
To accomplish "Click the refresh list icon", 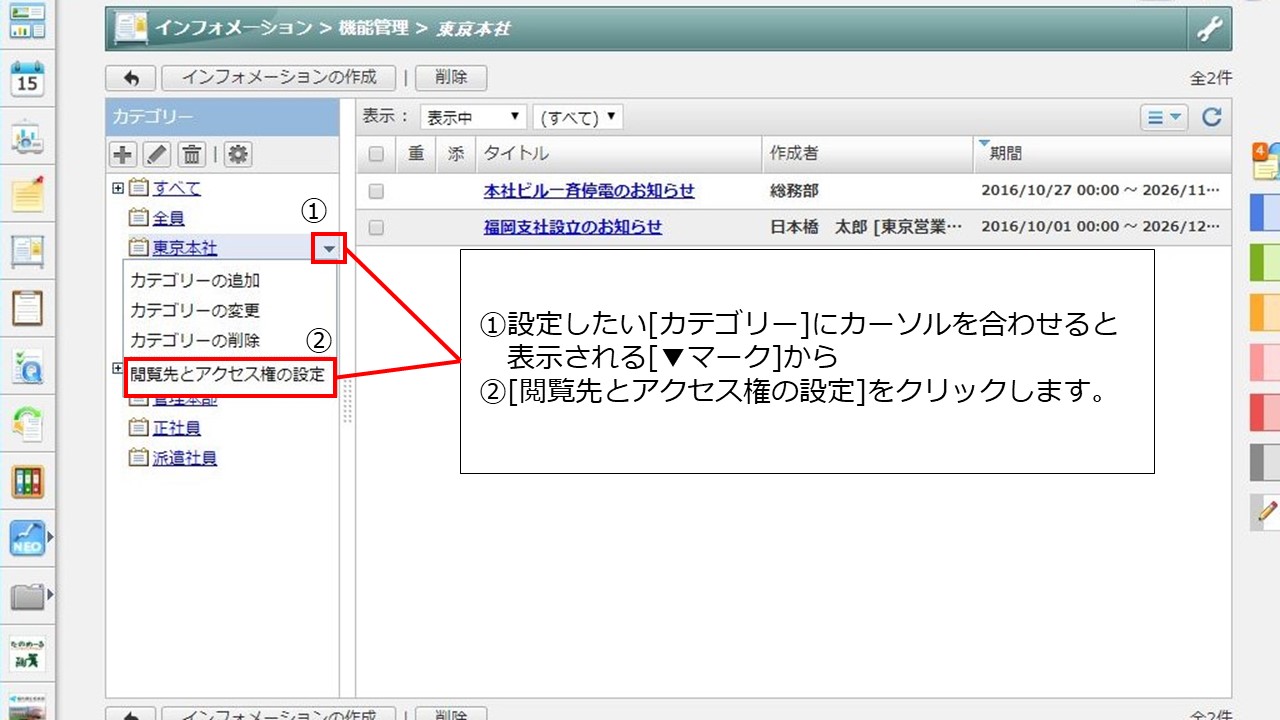I will tap(1212, 118).
